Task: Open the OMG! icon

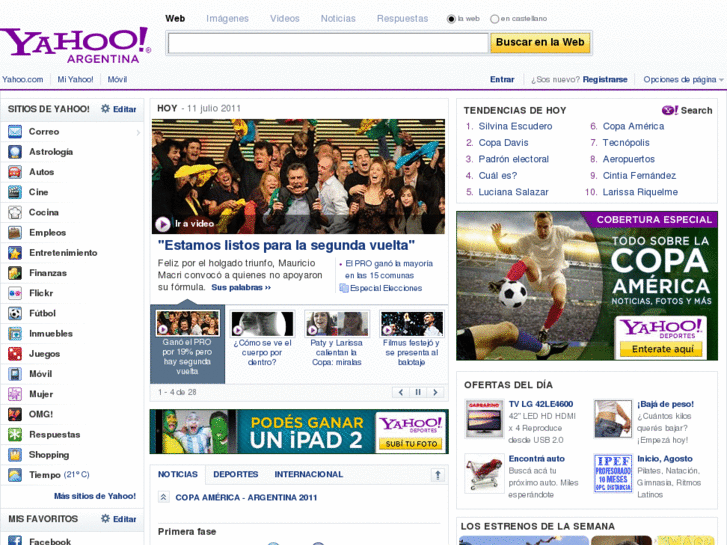Action: [x=15, y=414]
